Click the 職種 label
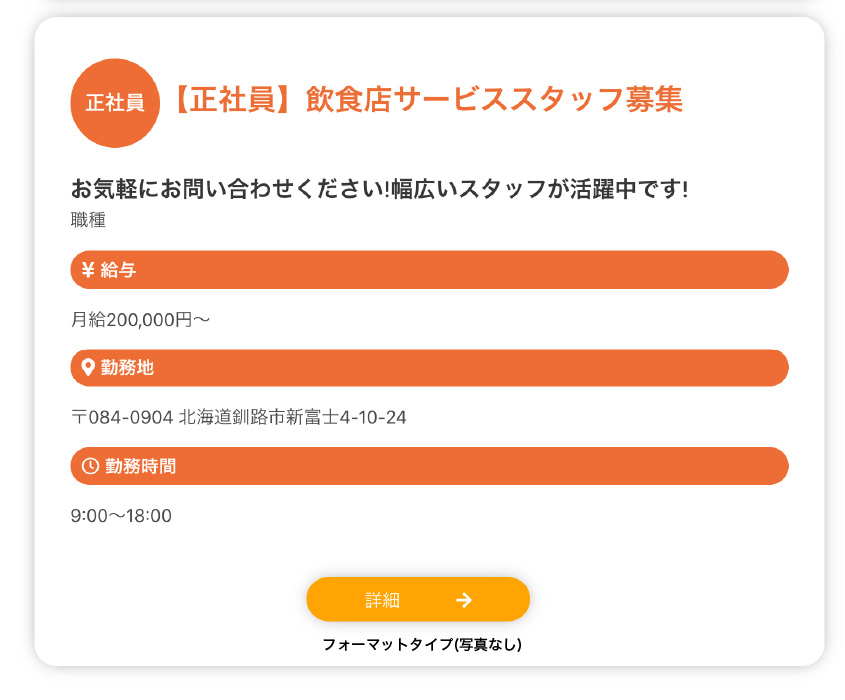The image size is (845, 700). coord(88,220)
